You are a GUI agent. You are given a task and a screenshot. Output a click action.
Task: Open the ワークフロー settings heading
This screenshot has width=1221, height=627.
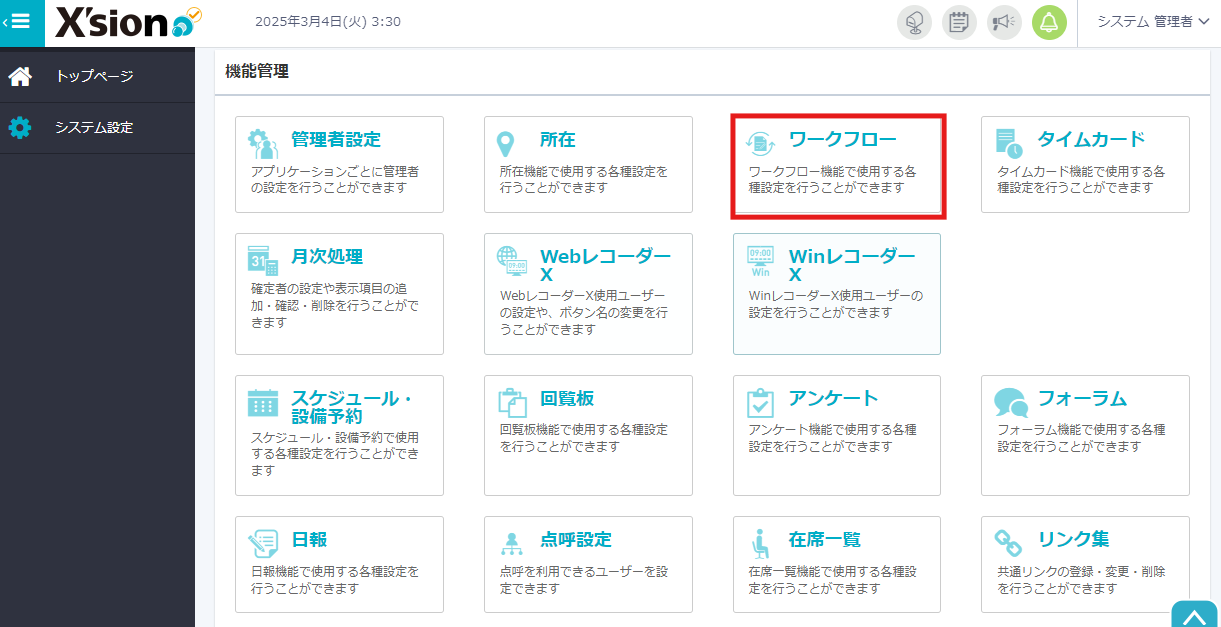pyautogui.click(x=843, y=139)
